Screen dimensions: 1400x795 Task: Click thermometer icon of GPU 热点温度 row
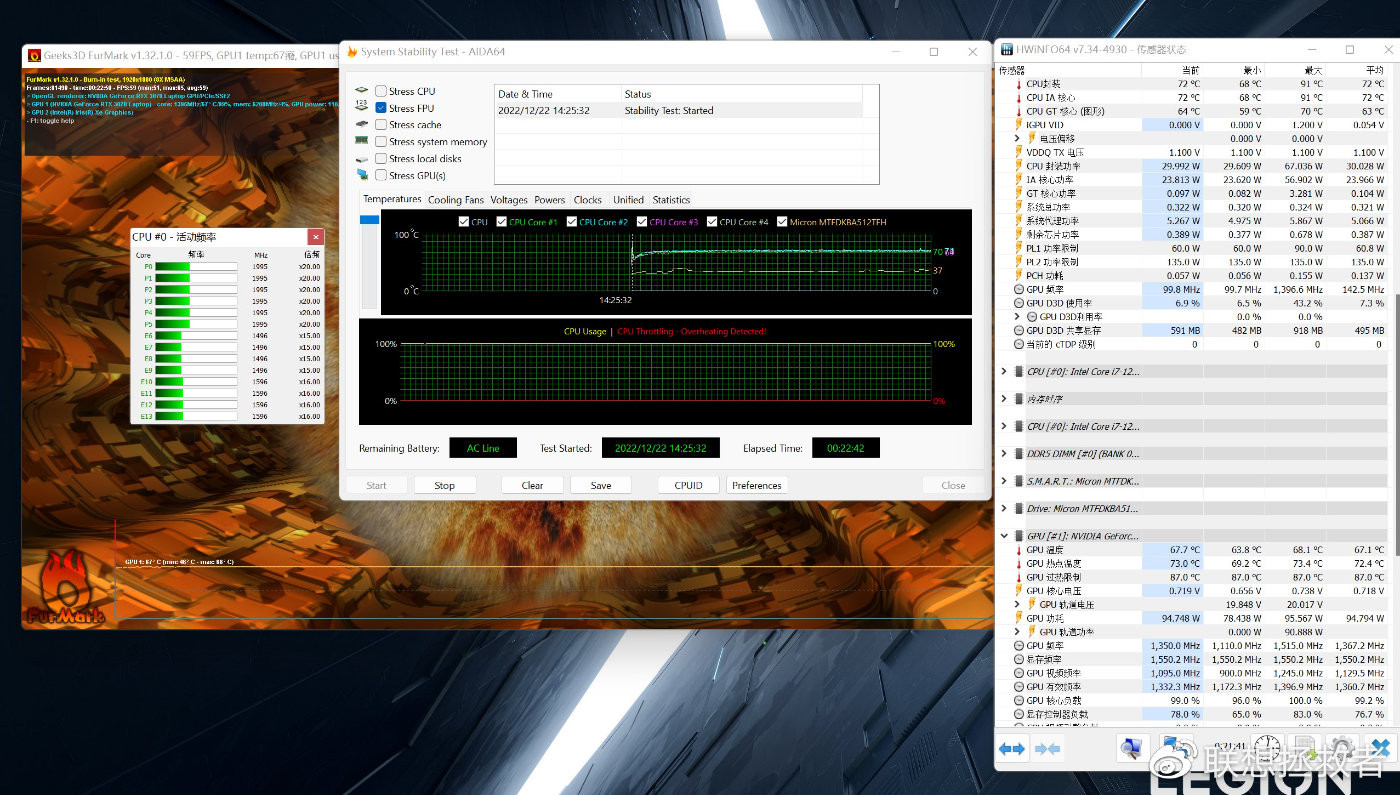tap(1019, 564)
